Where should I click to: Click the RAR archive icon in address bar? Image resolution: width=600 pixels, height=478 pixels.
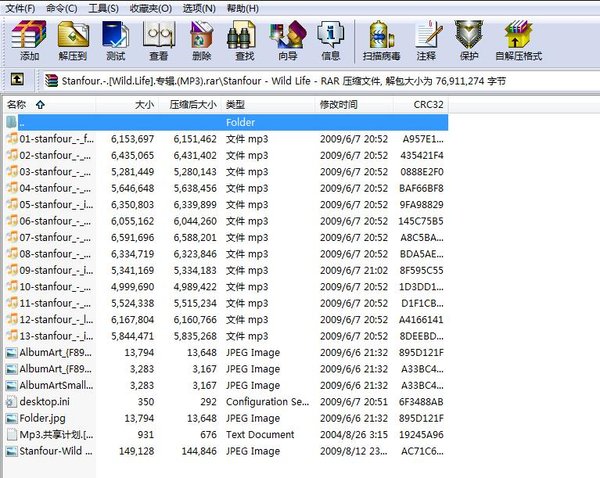point(51,81)
